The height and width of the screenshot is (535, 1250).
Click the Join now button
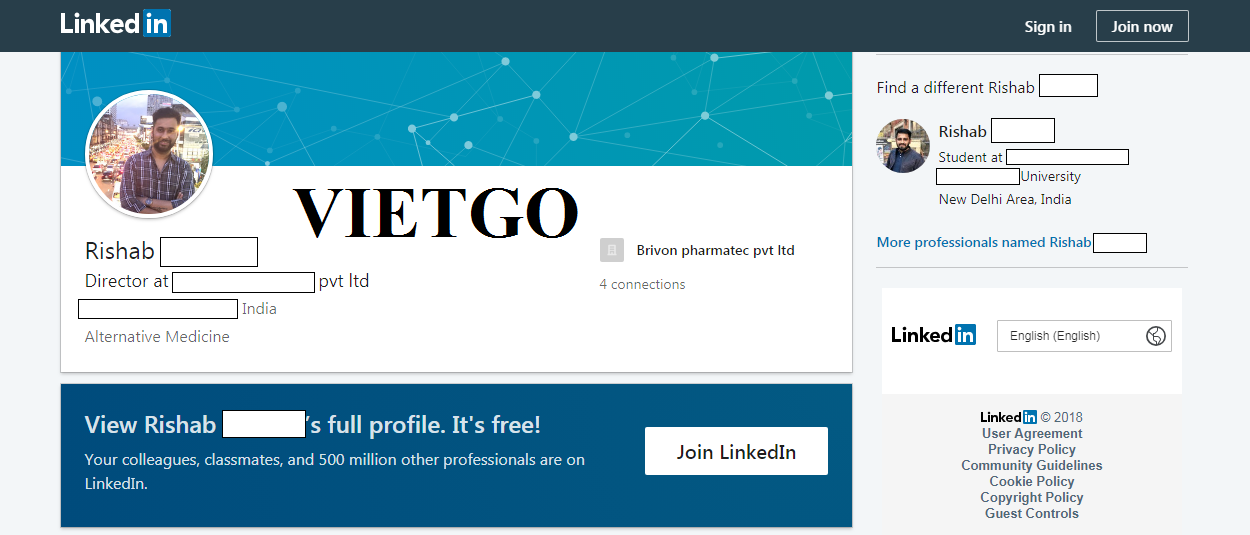pyautogui.click(x=1142, y=26)
